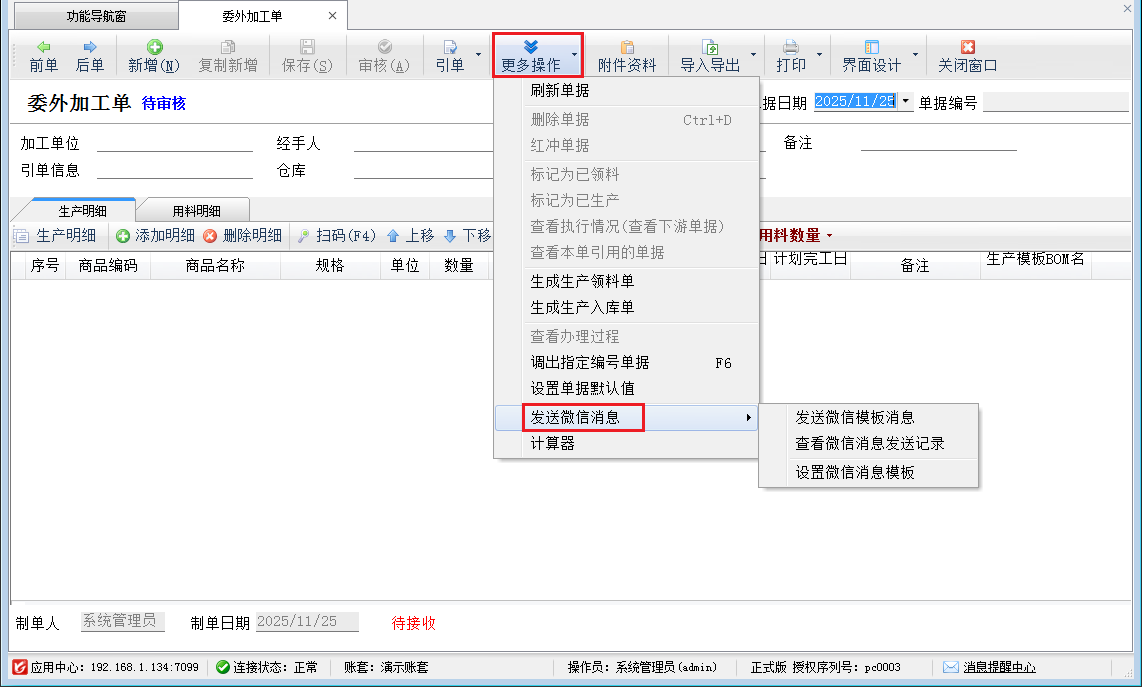Open 附件资料 attachments
1142x687 pixels.
pyautogui.click(x=627, y=56)
